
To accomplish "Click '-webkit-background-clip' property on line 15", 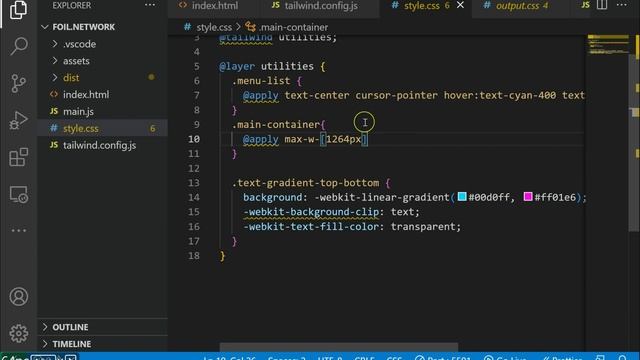I will tap(311, 212).
